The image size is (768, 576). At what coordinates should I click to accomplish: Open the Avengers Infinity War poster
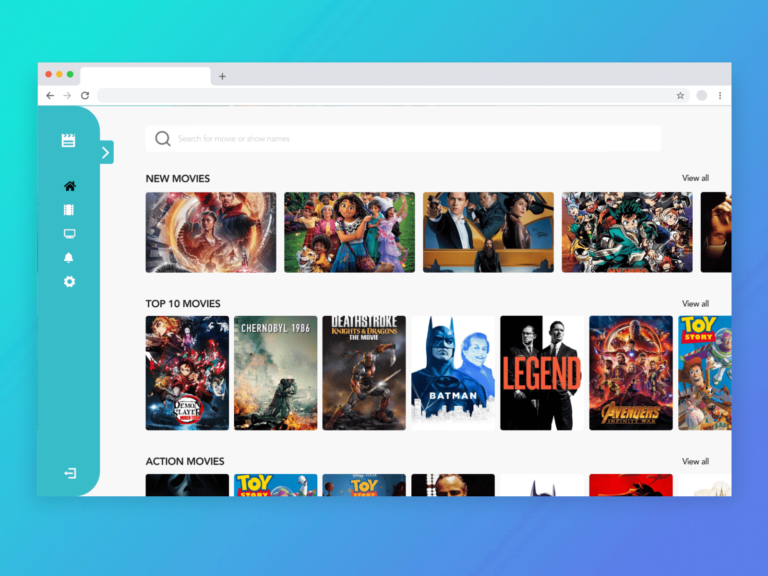click(631, 373)
